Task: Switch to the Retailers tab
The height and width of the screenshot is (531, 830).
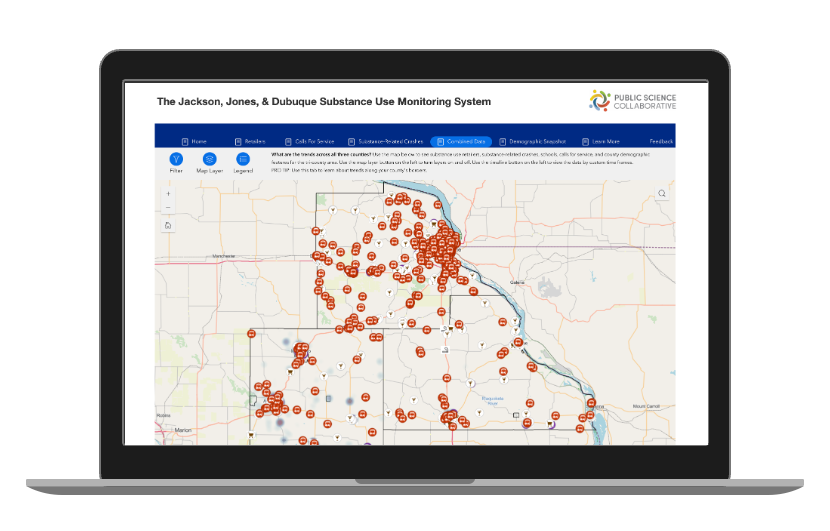Action: [x=250, y=142]
